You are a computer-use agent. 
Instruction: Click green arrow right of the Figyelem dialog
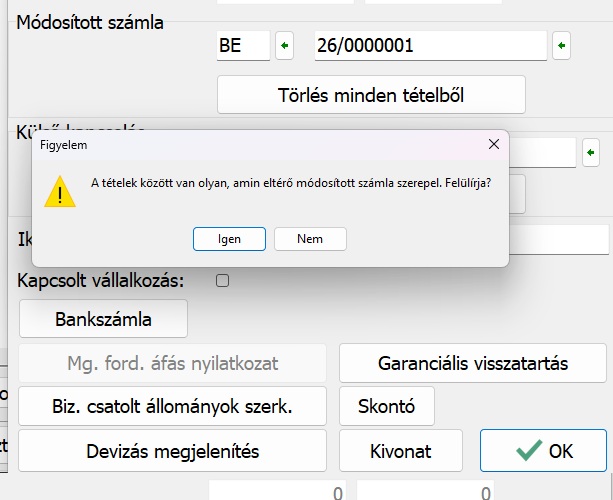pyautogui.click(x=591, y=152)
